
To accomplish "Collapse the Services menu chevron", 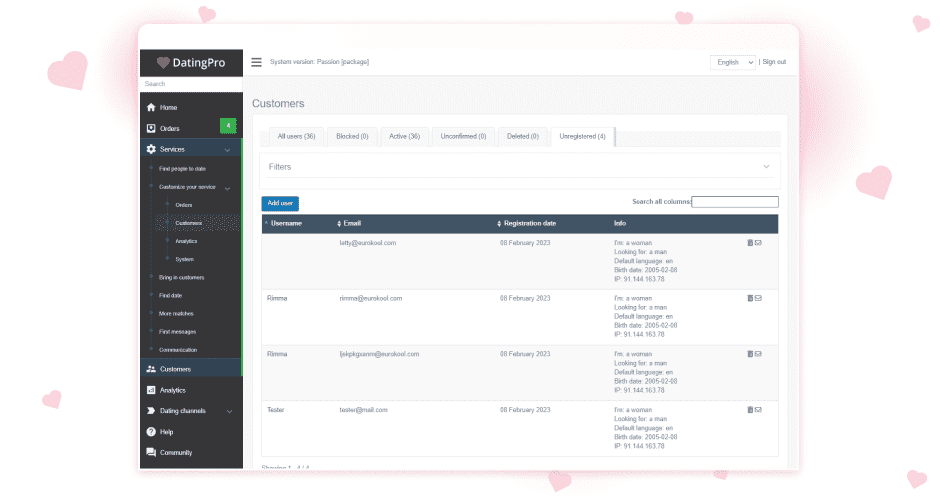I will click(228, 150).
